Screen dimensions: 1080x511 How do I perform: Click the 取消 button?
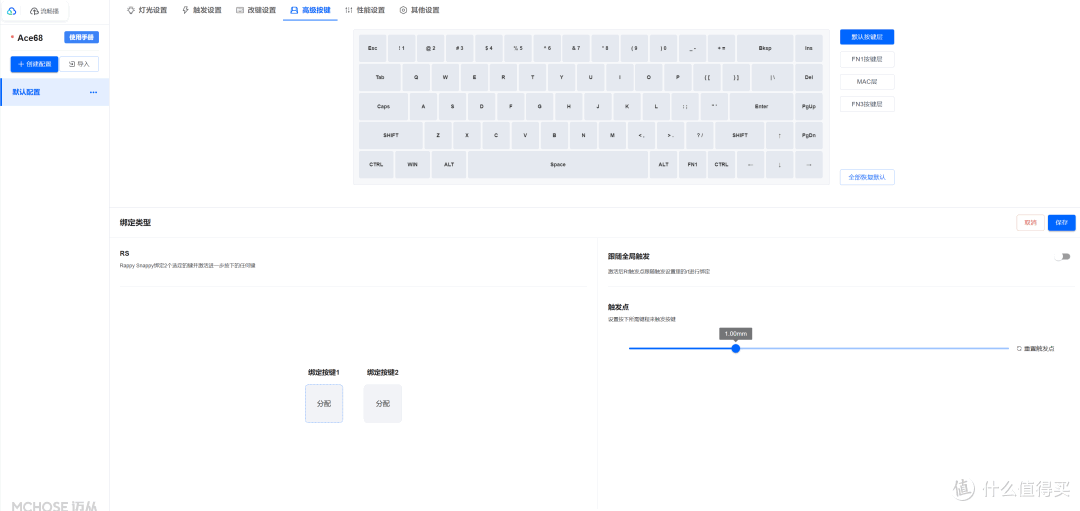(x=1030, y=222)
